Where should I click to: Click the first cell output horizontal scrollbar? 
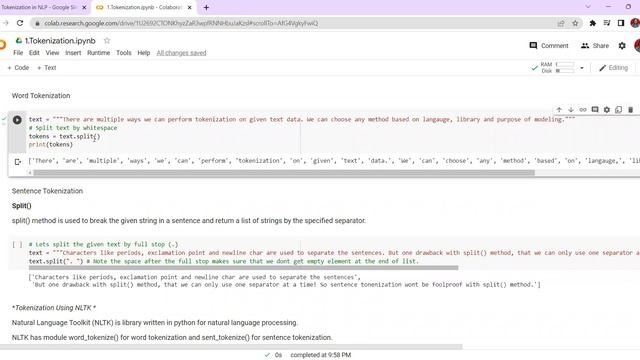pyautogui.click(x=284, y=173)
